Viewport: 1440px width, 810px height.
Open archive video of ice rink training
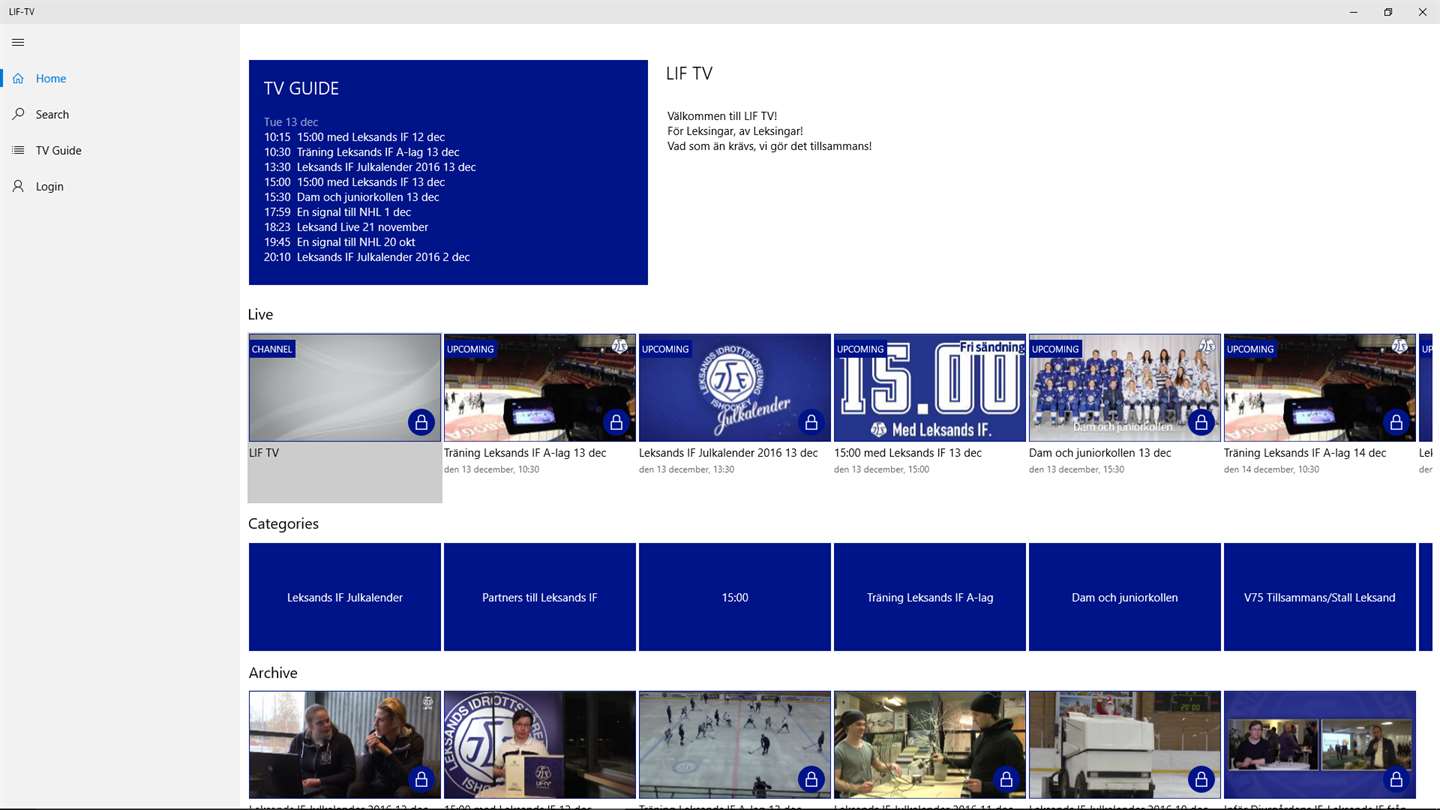pyautogui.click(x=735, y=744)
